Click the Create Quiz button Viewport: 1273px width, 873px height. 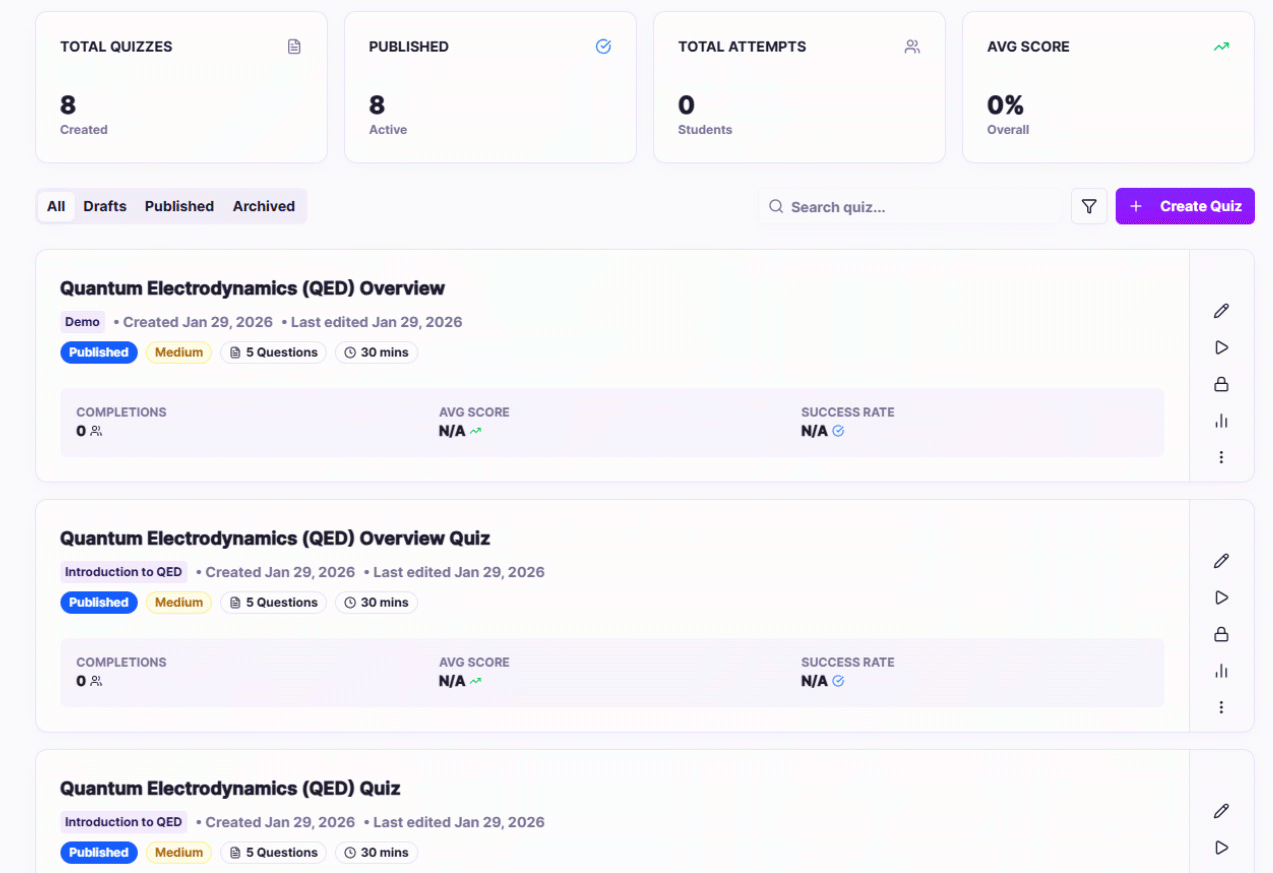click(x=1185, y=206)
